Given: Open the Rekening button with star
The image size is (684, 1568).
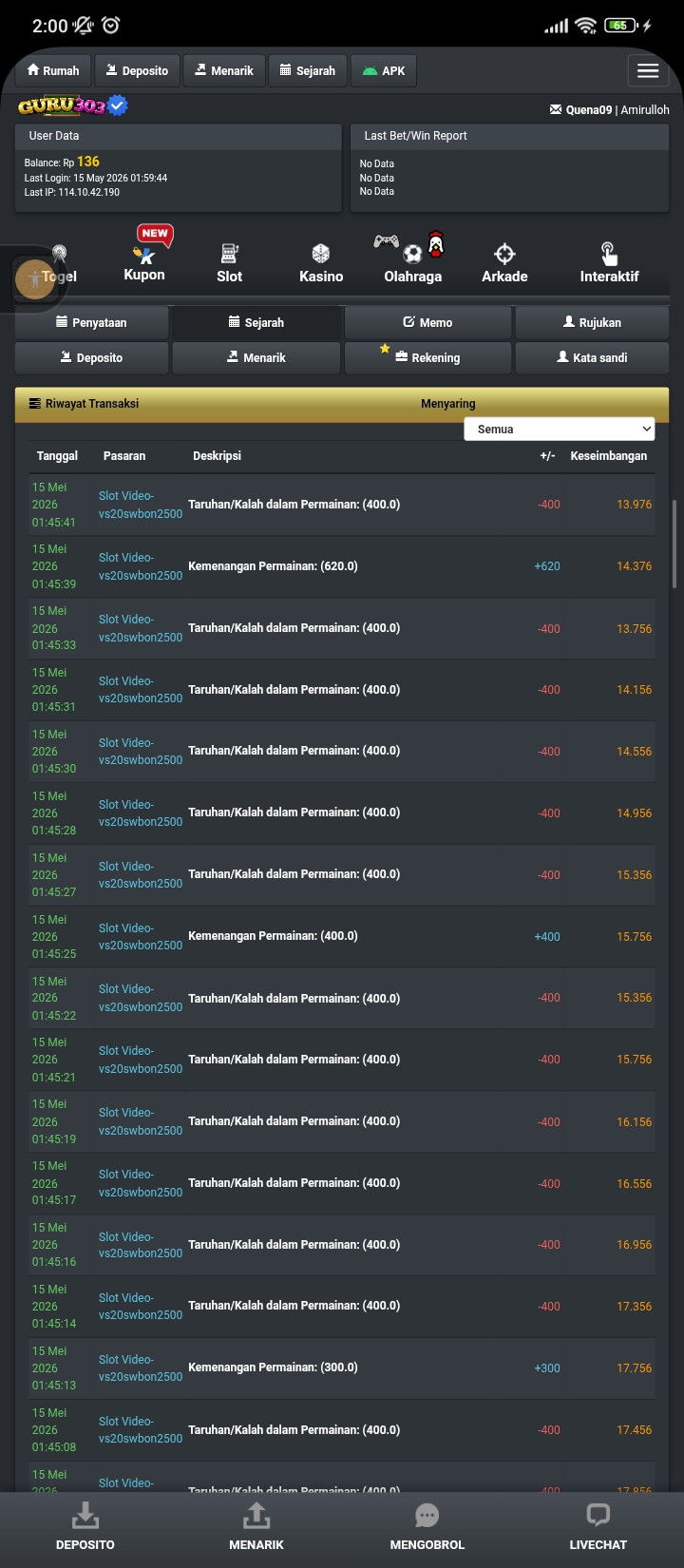Looking at the screenshot, I should coord(427,358).
